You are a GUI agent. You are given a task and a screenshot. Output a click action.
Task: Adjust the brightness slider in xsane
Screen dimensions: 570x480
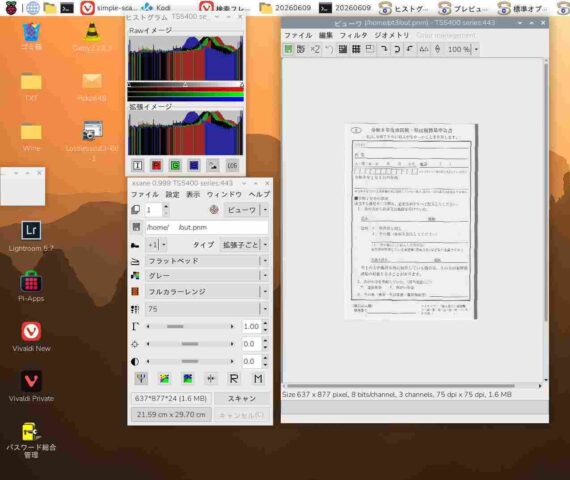pyautogui.click(x=190, y=344)
